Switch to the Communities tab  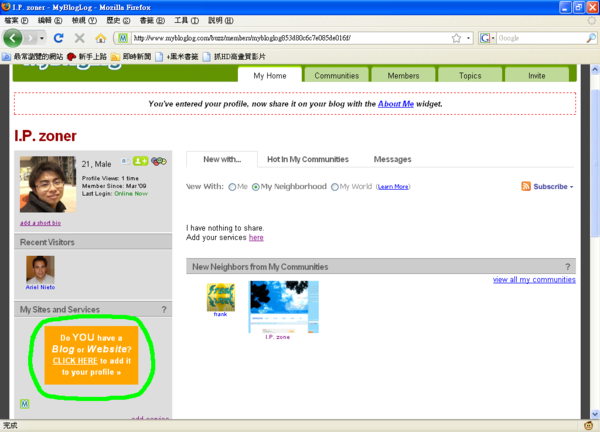click(x=336, y=75)
